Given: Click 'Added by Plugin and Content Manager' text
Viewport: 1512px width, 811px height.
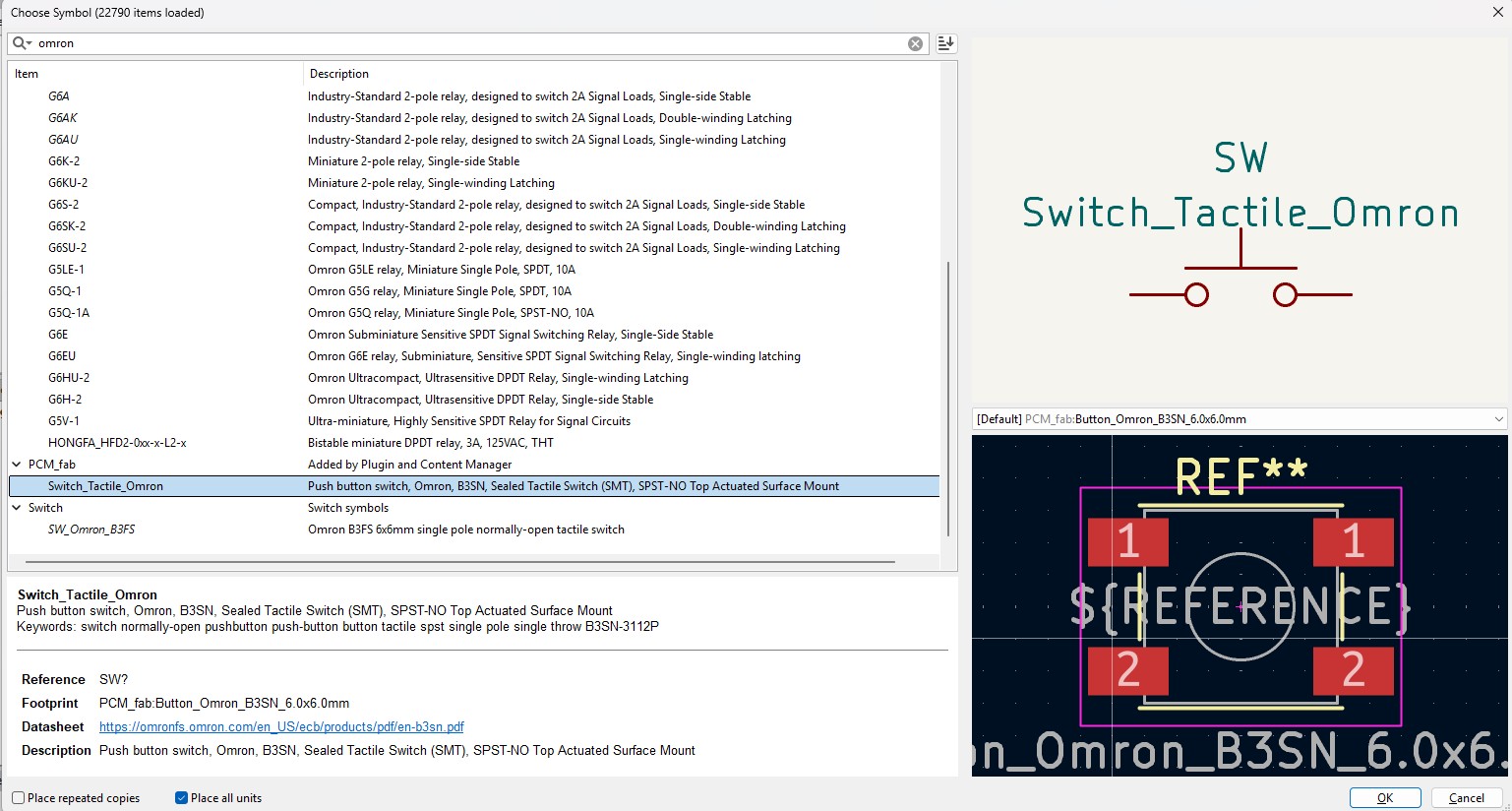Looking at the screenshot, I should point(410,465).
